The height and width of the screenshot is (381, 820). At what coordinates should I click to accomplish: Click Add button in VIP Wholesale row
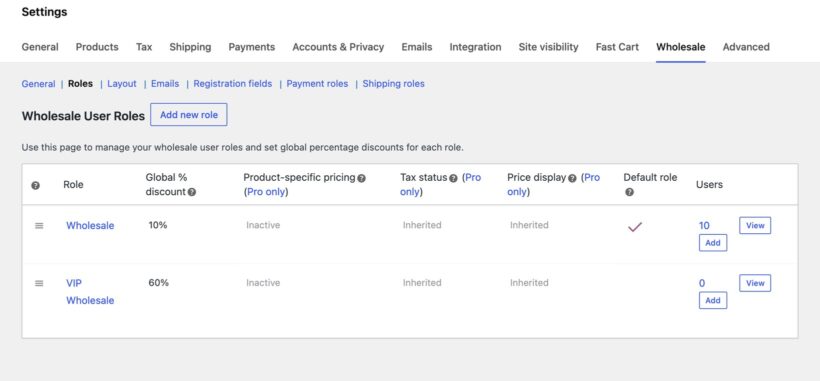tap(713, 301)
